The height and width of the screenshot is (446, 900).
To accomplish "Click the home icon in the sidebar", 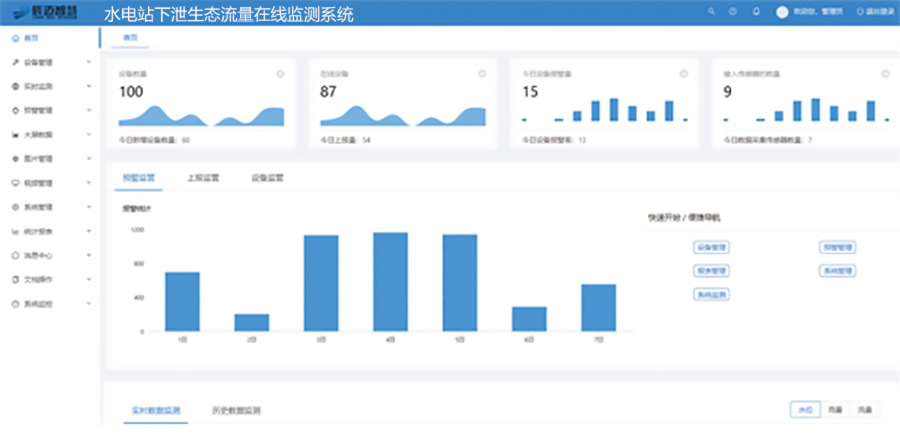I will click(15, 38).
